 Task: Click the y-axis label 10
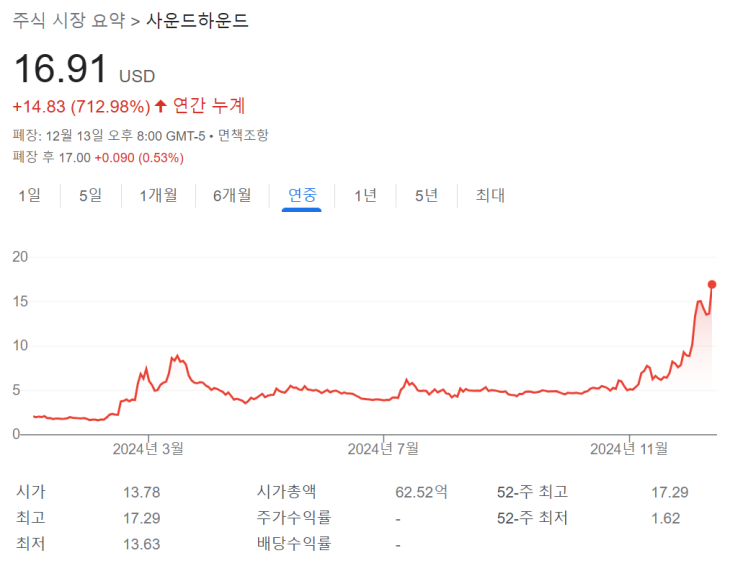pyautogui.click(x=20, y=346)
